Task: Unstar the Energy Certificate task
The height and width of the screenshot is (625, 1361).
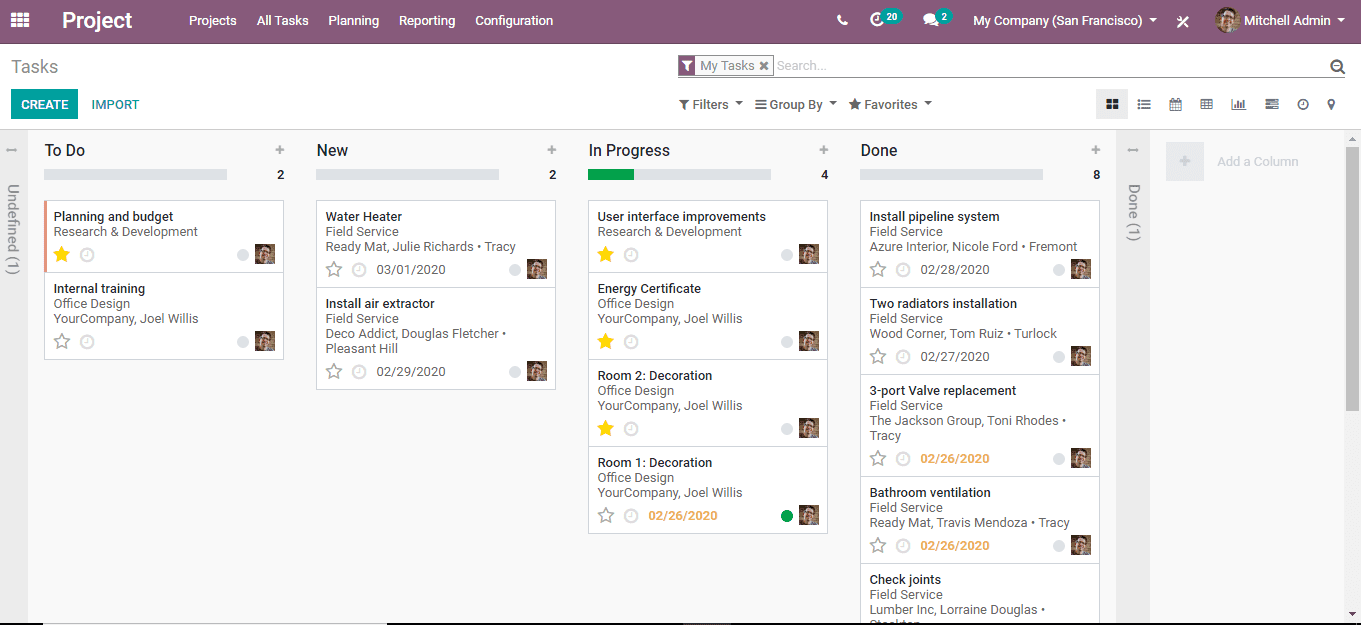Action: [606, 342]
